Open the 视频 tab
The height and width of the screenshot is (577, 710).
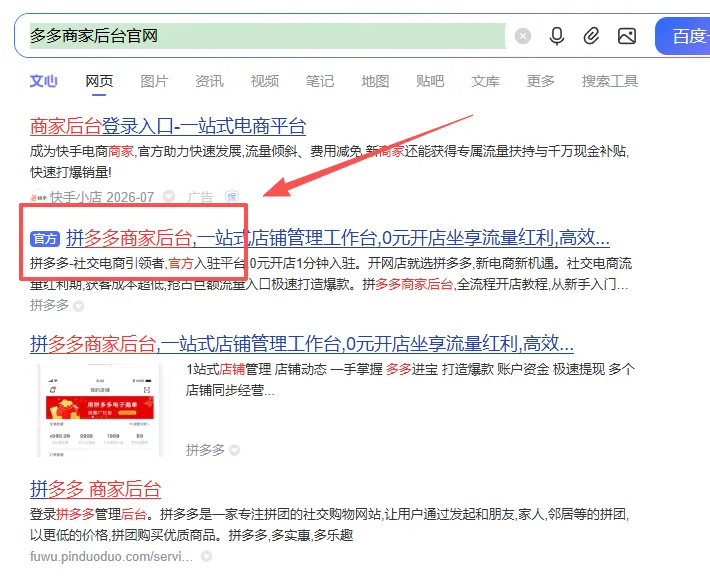(x=265, y=81)
